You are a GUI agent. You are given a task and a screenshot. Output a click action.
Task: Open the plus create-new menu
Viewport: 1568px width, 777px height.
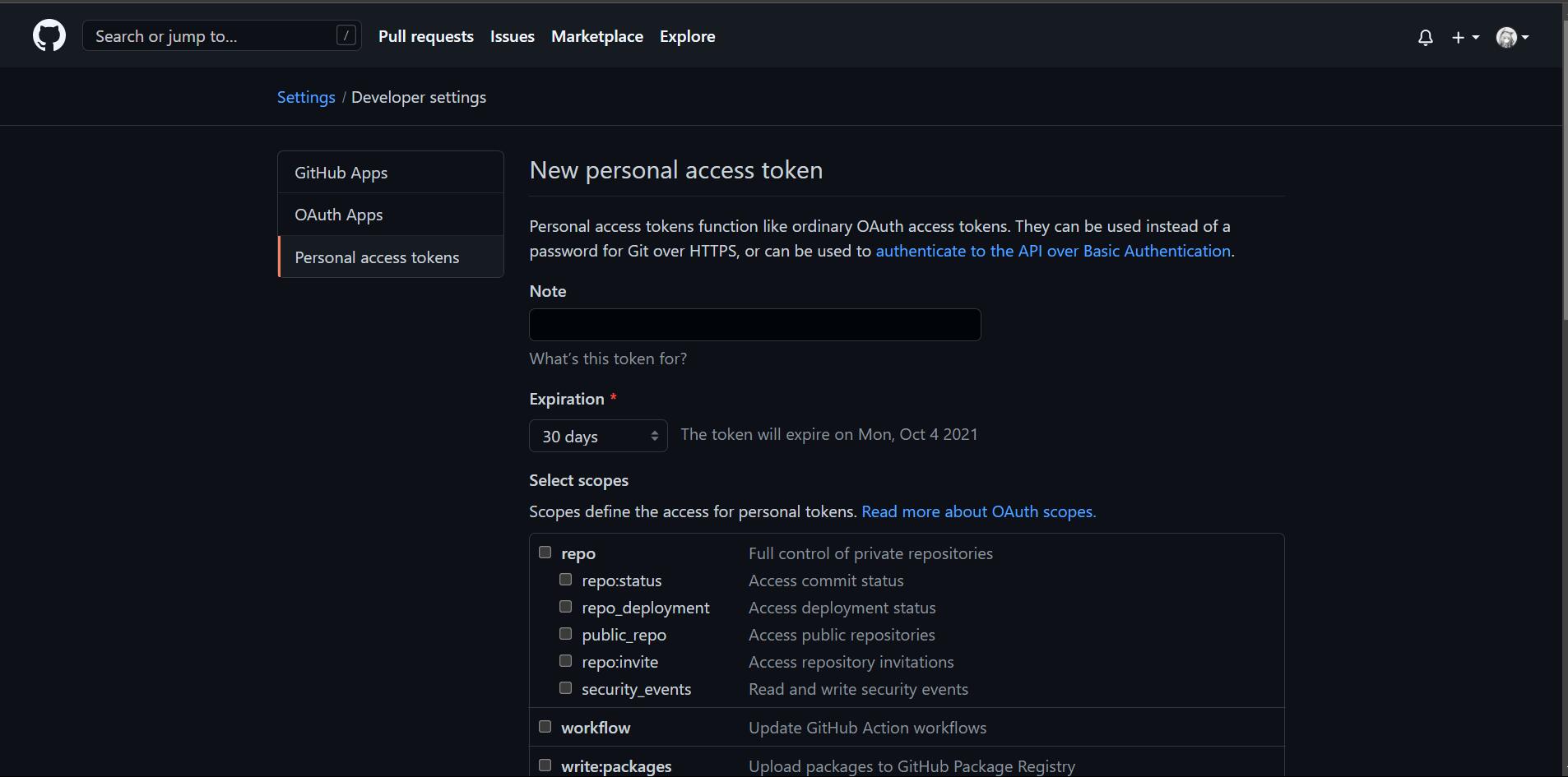(x=1465, y=37)
